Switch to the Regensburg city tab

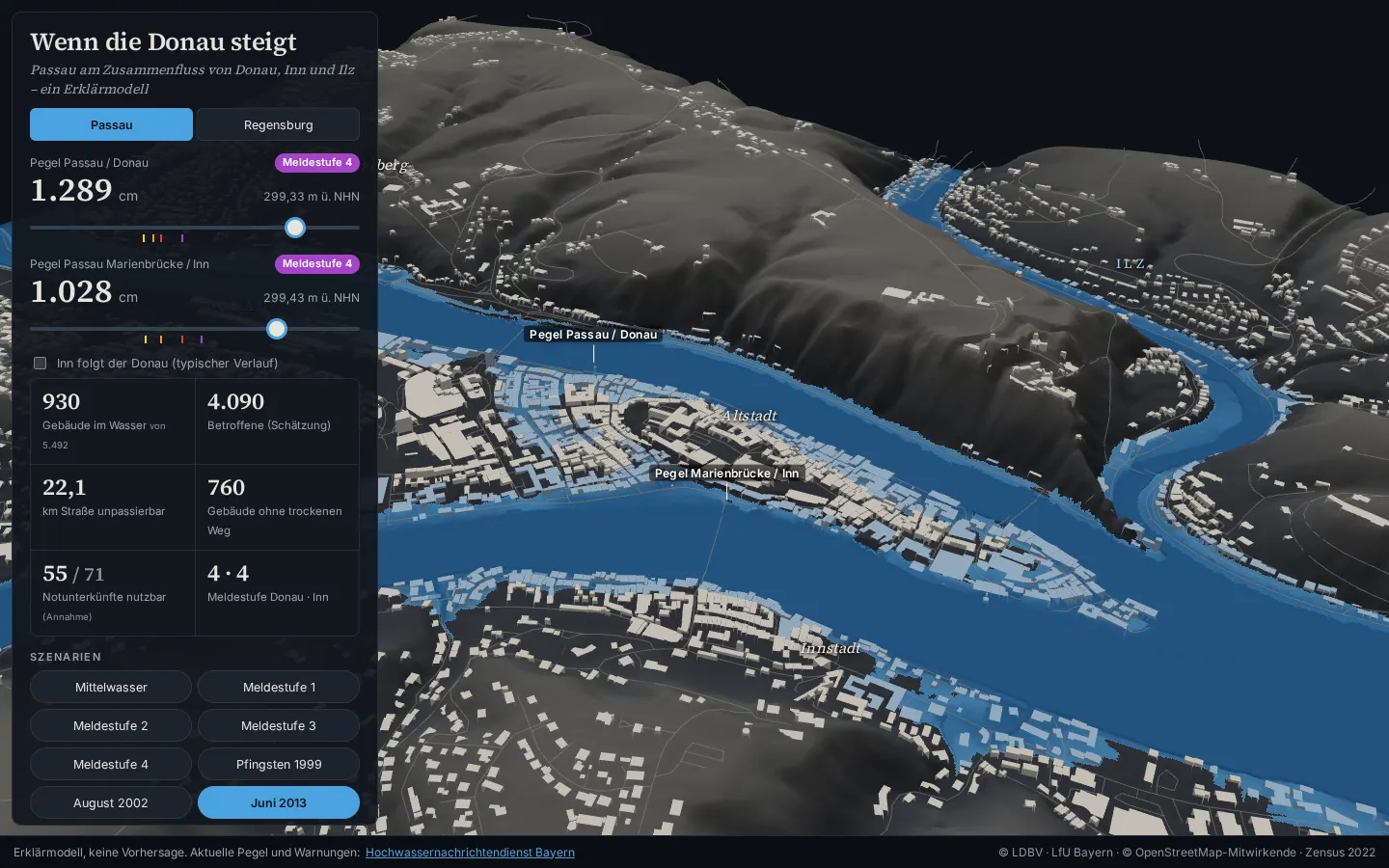(278, 124)
